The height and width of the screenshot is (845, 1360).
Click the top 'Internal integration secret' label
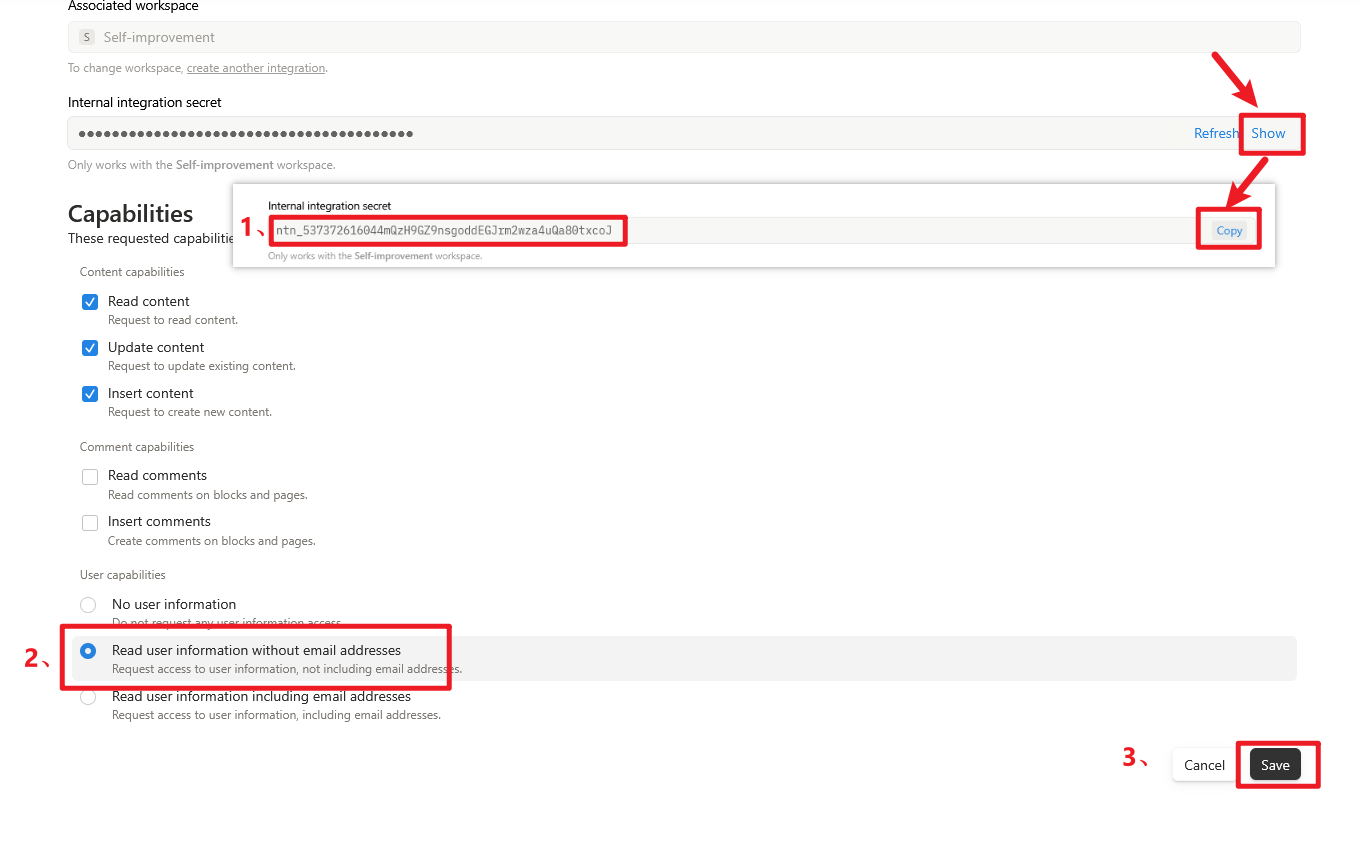coord(145,102)
